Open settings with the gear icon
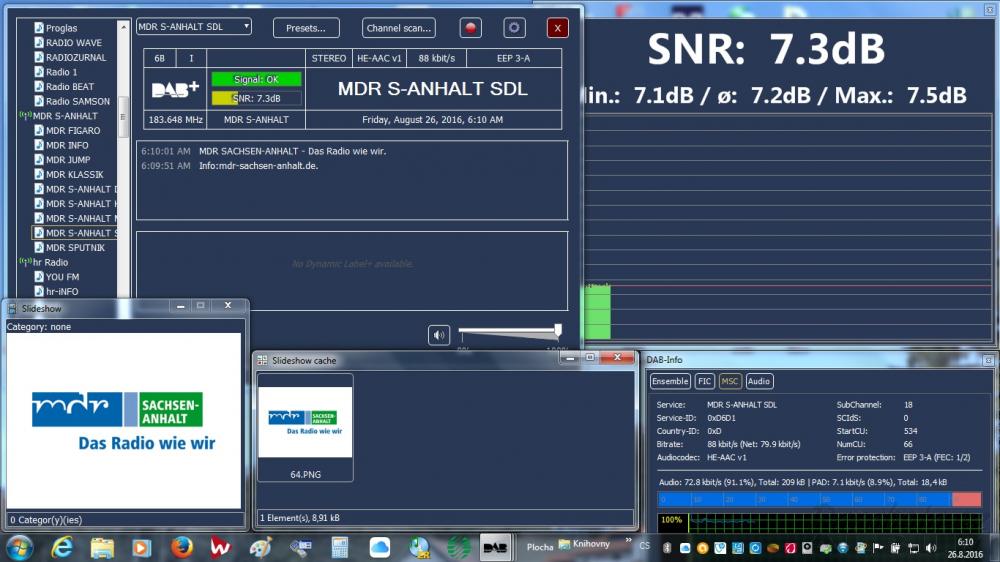Screen dimensions: 1000x562 click(514, 28)
